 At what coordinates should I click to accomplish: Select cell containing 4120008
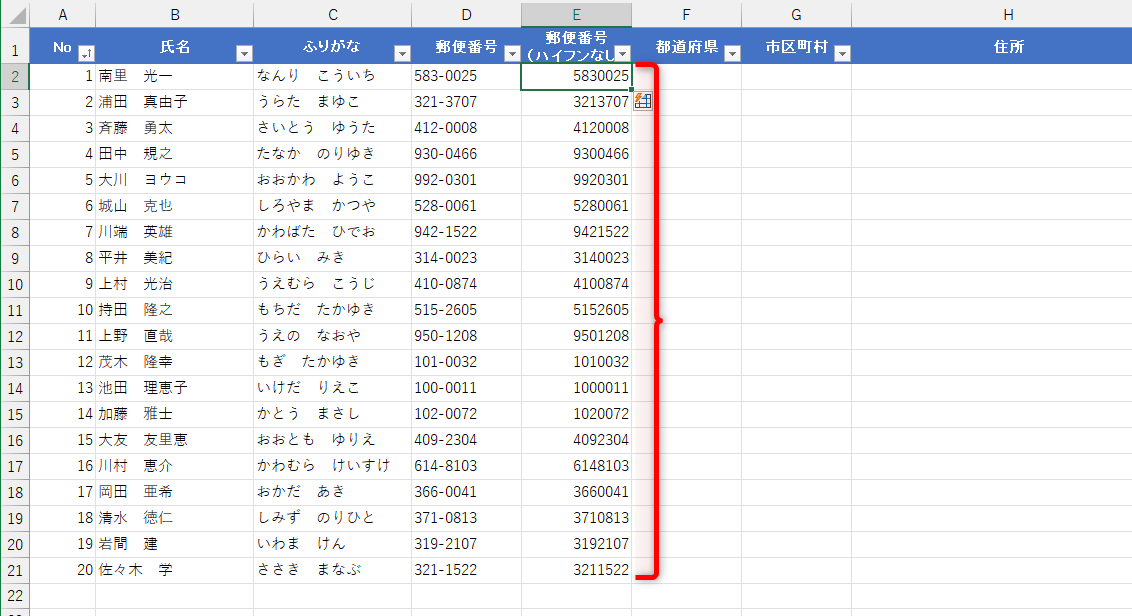click(x=576, y=128)
